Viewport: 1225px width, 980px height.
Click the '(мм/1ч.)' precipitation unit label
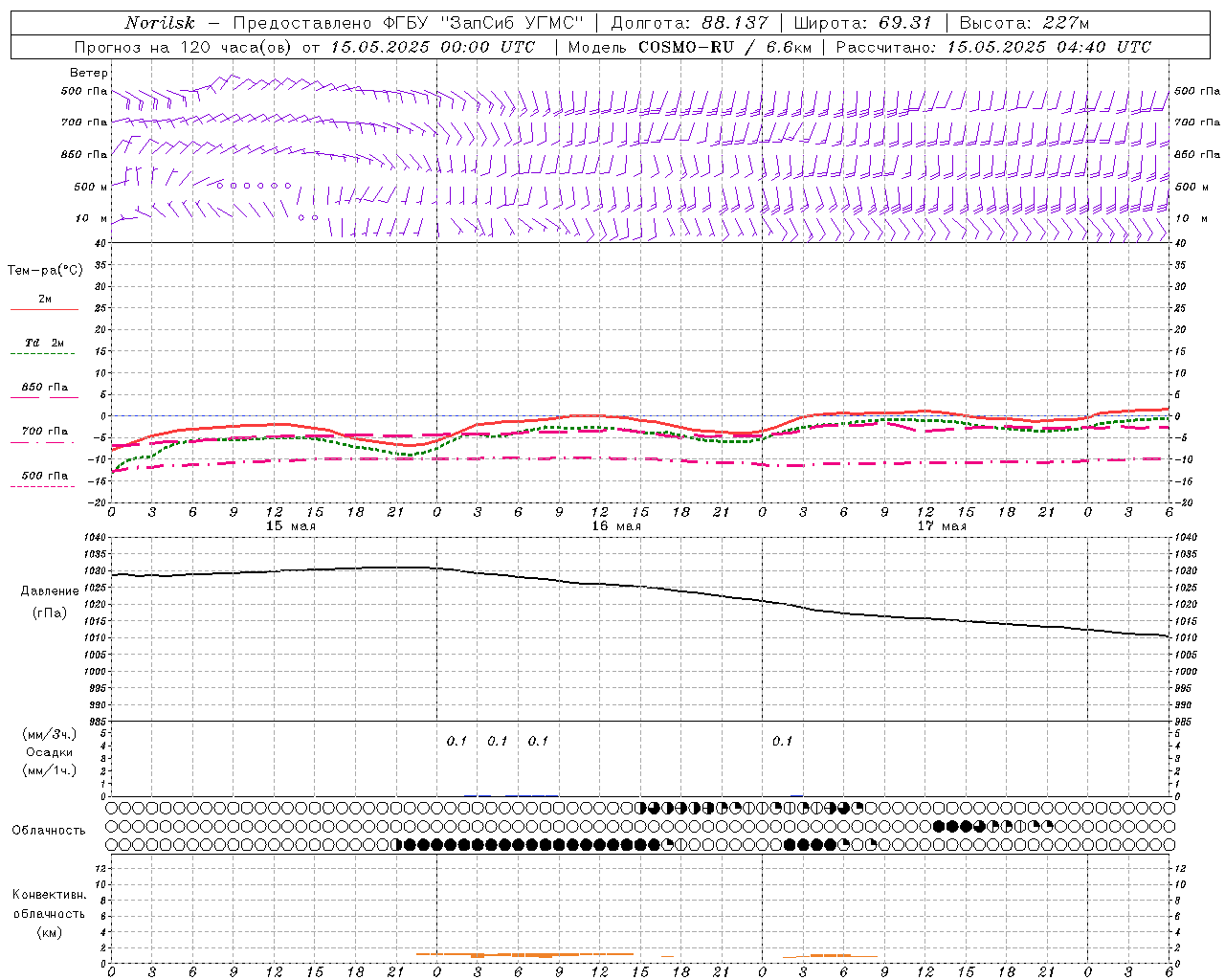[50, 770]
